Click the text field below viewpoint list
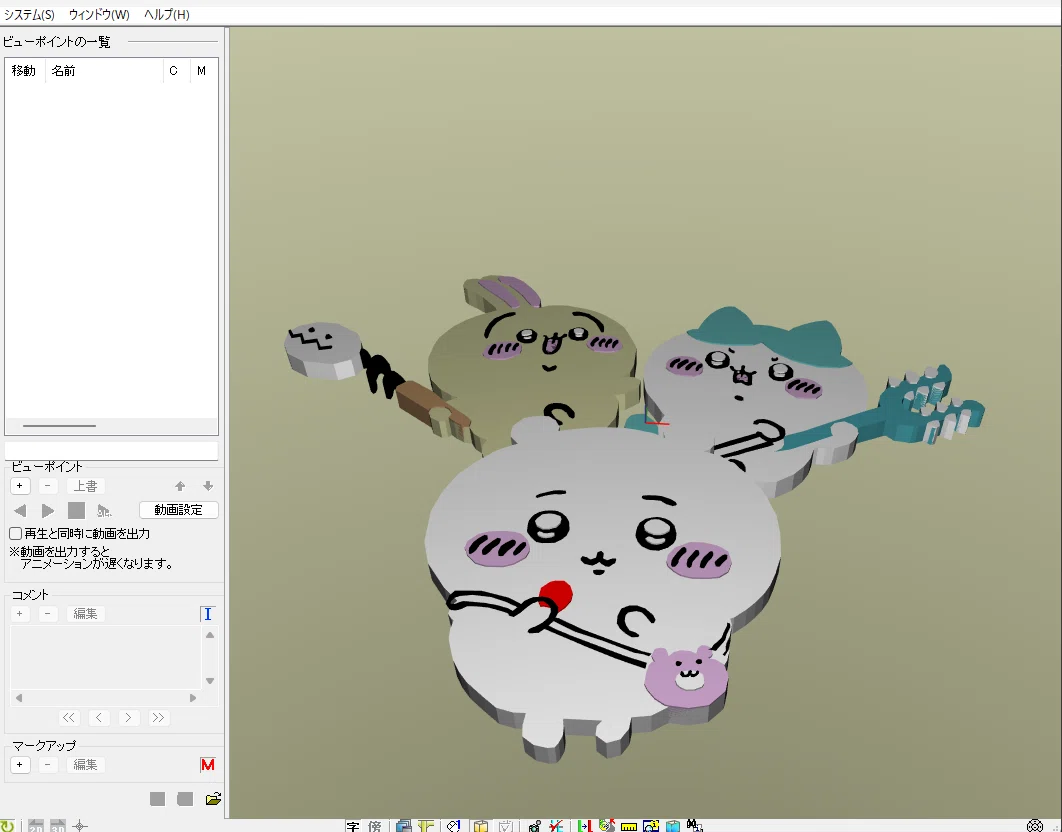This screenshot has height=832, width=1062. coord(111,451)
